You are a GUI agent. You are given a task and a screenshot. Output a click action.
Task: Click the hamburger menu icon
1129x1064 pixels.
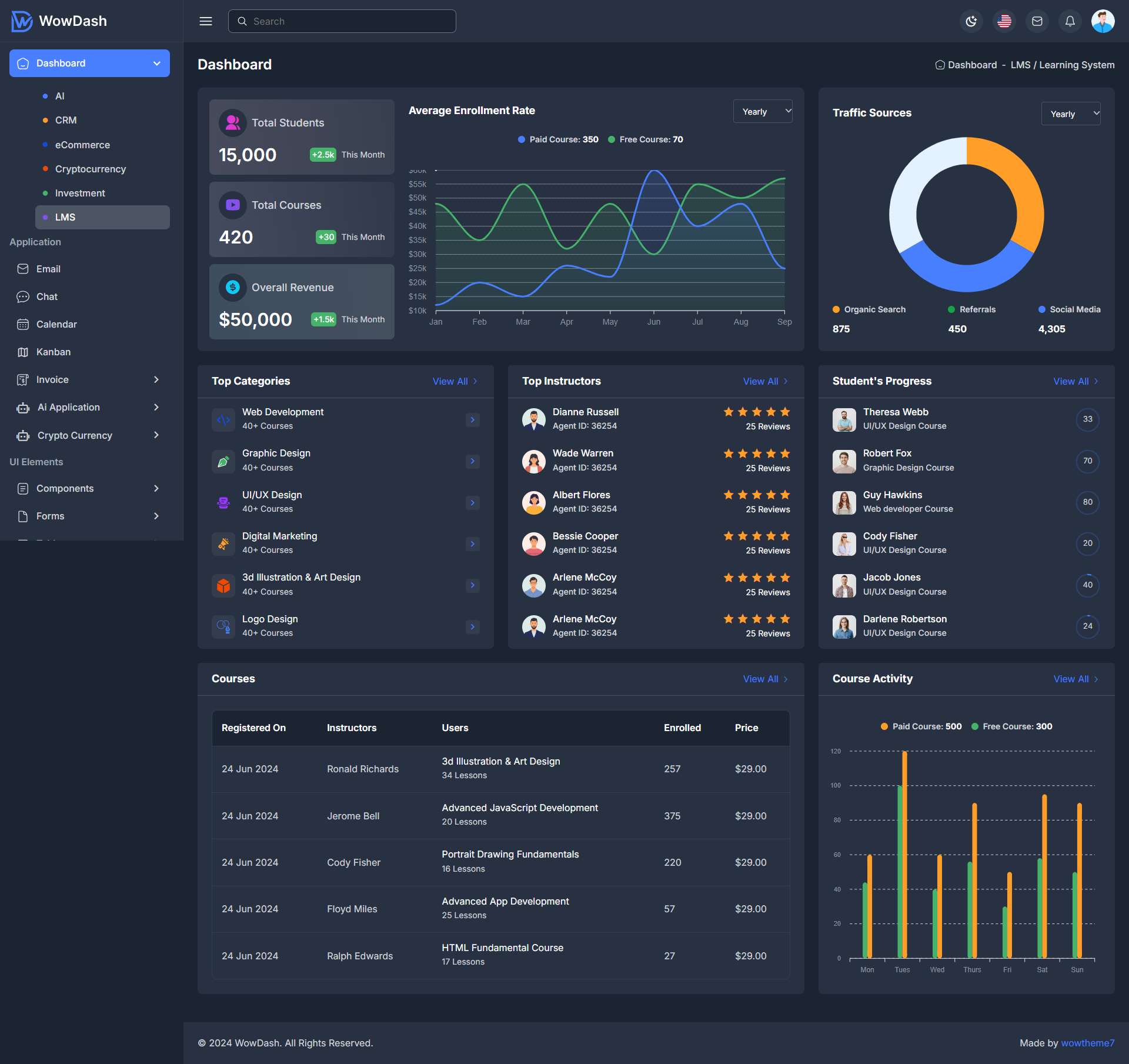point(205,21)
